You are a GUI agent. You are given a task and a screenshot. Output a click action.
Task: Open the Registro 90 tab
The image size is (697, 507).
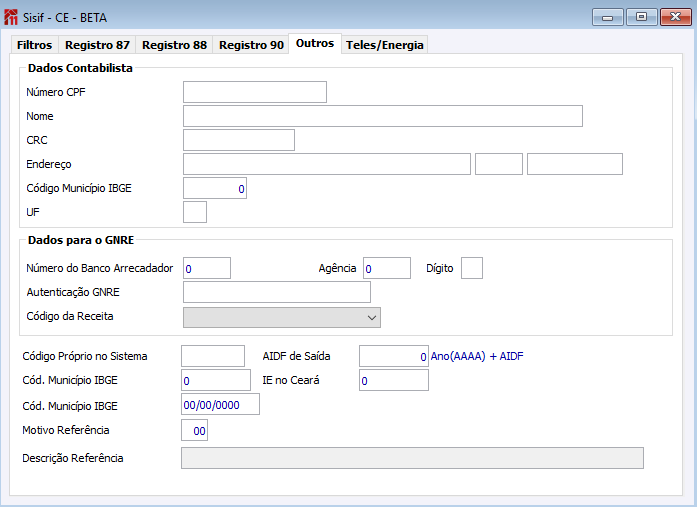coord(251,45)
